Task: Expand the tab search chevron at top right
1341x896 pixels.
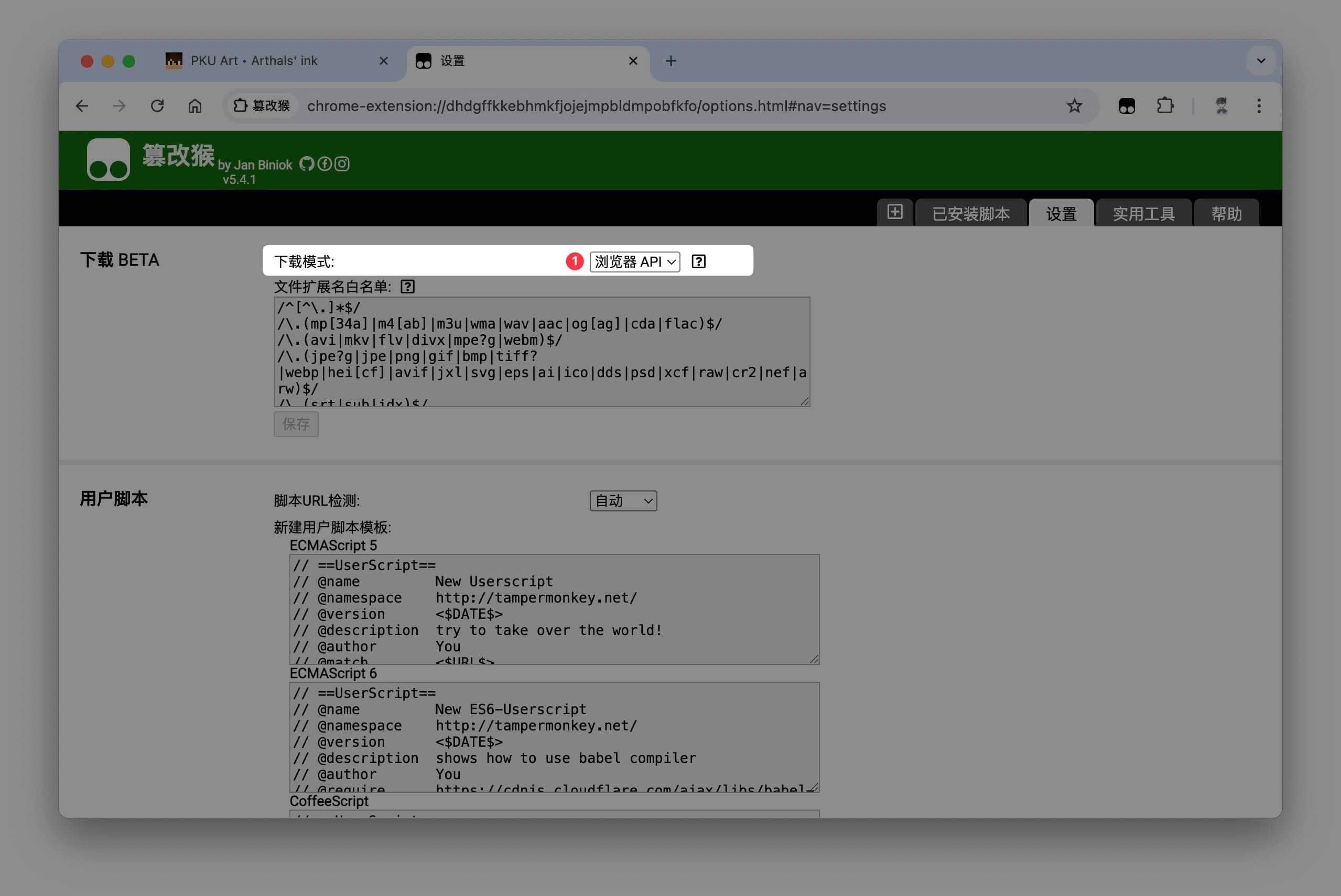Action: tap(1260, 61)
